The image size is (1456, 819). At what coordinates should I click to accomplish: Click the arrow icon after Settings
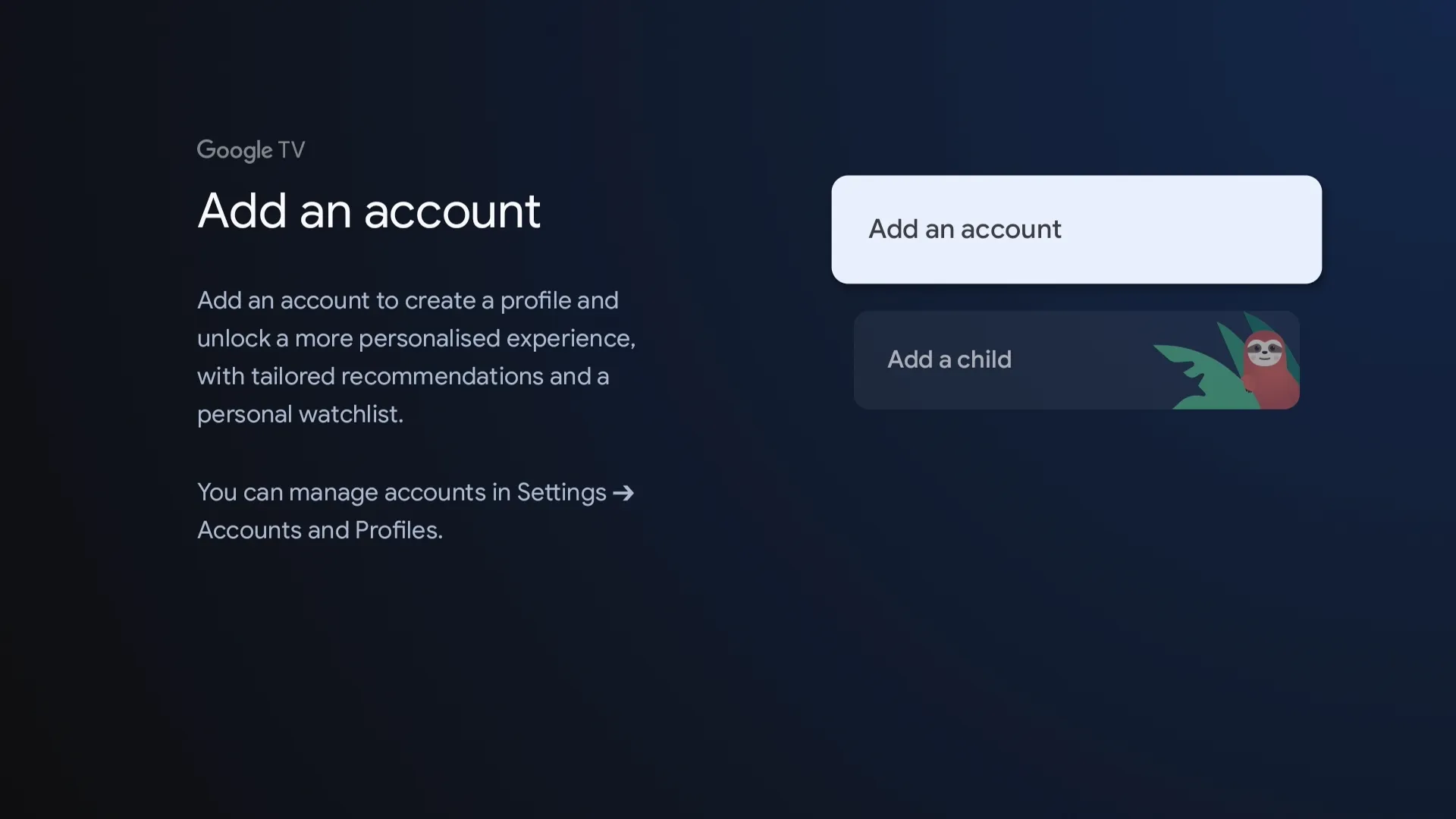click(x=623, y=493)
